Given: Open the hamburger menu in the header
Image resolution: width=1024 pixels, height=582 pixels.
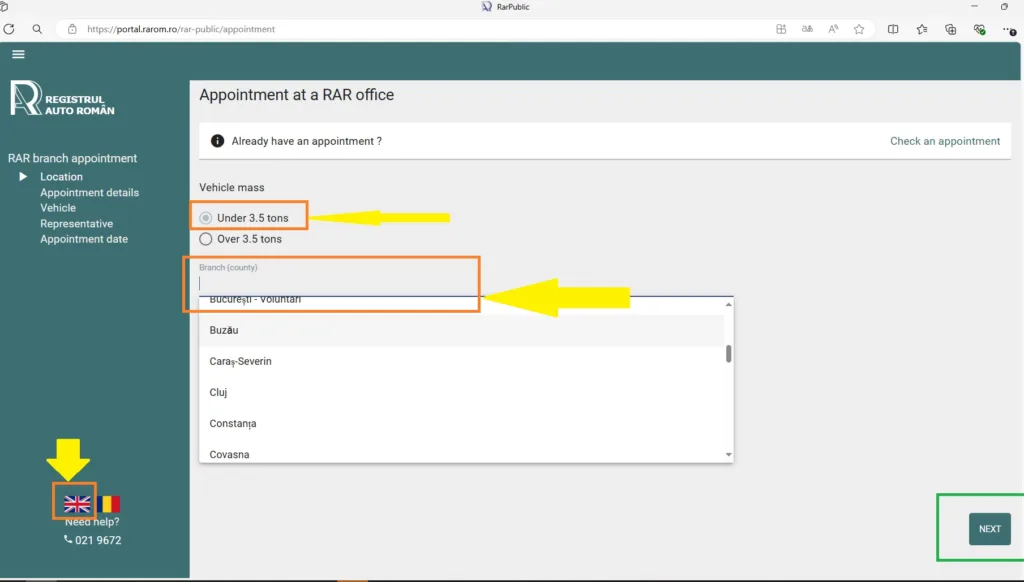Looking at the screenshot, I should pos(18,54).
